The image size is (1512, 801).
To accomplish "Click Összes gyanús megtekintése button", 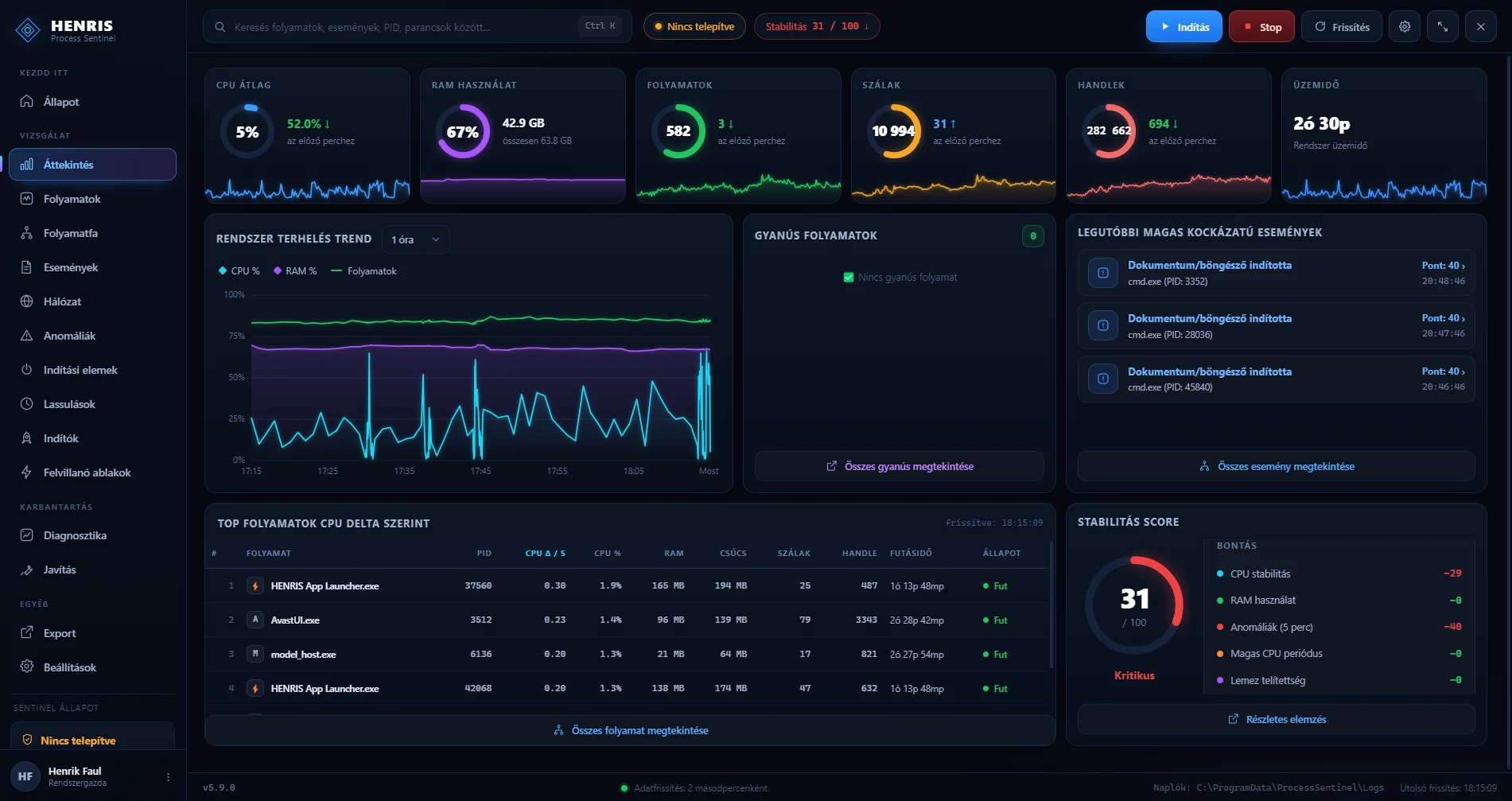I will 900,466.
